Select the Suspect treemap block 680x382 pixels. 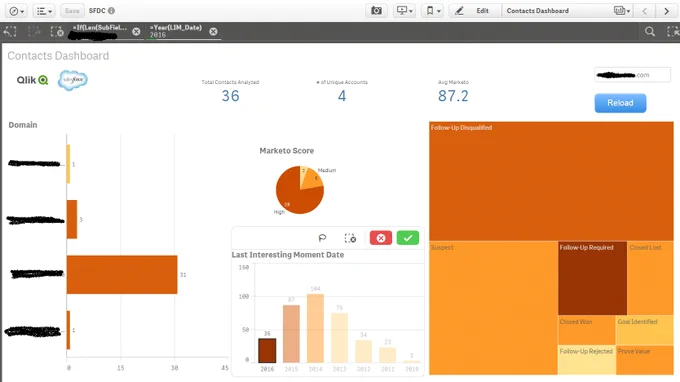493,308
